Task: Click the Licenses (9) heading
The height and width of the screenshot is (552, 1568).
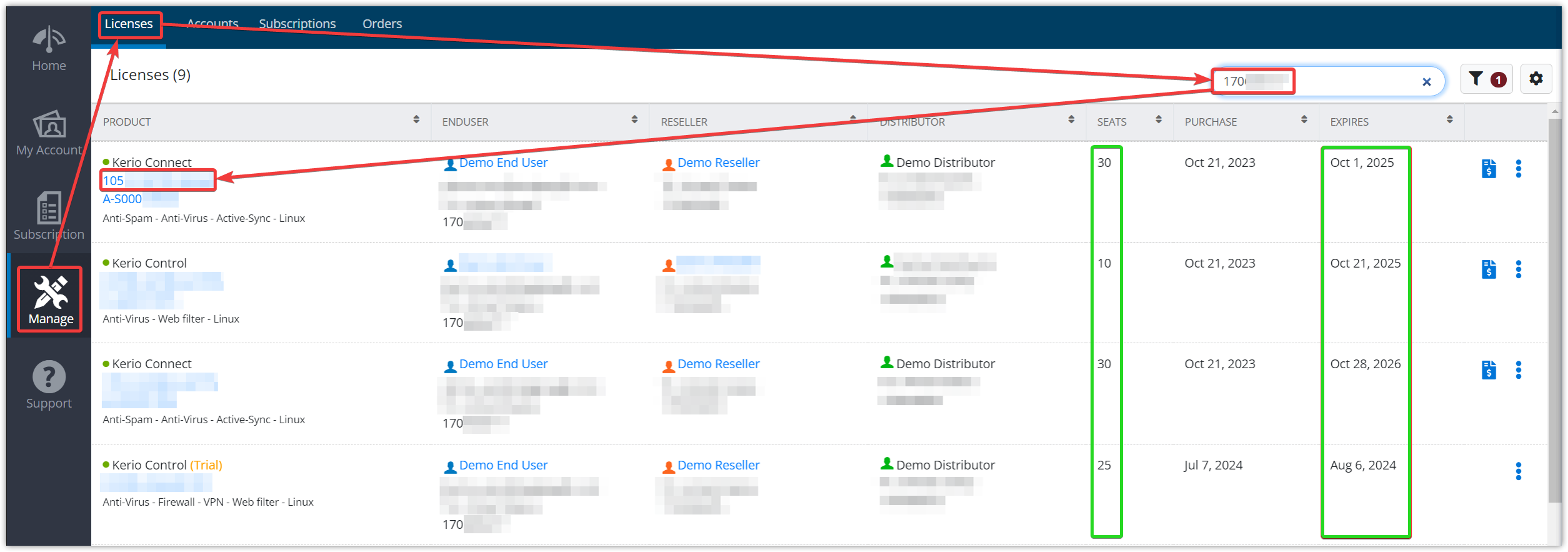Action: [x=150, y=75]
